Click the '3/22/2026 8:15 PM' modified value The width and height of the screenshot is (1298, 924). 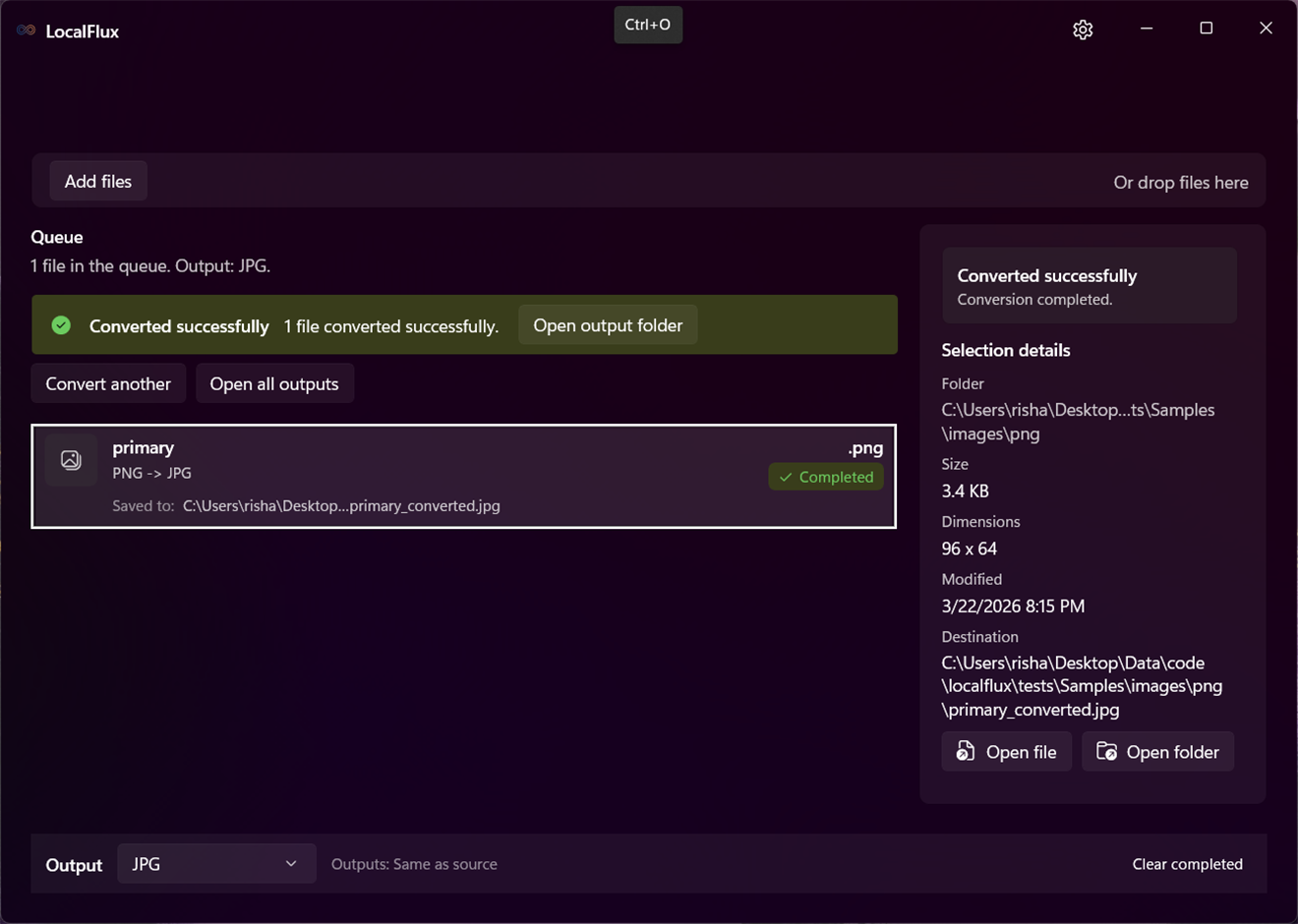(1013, 606)
